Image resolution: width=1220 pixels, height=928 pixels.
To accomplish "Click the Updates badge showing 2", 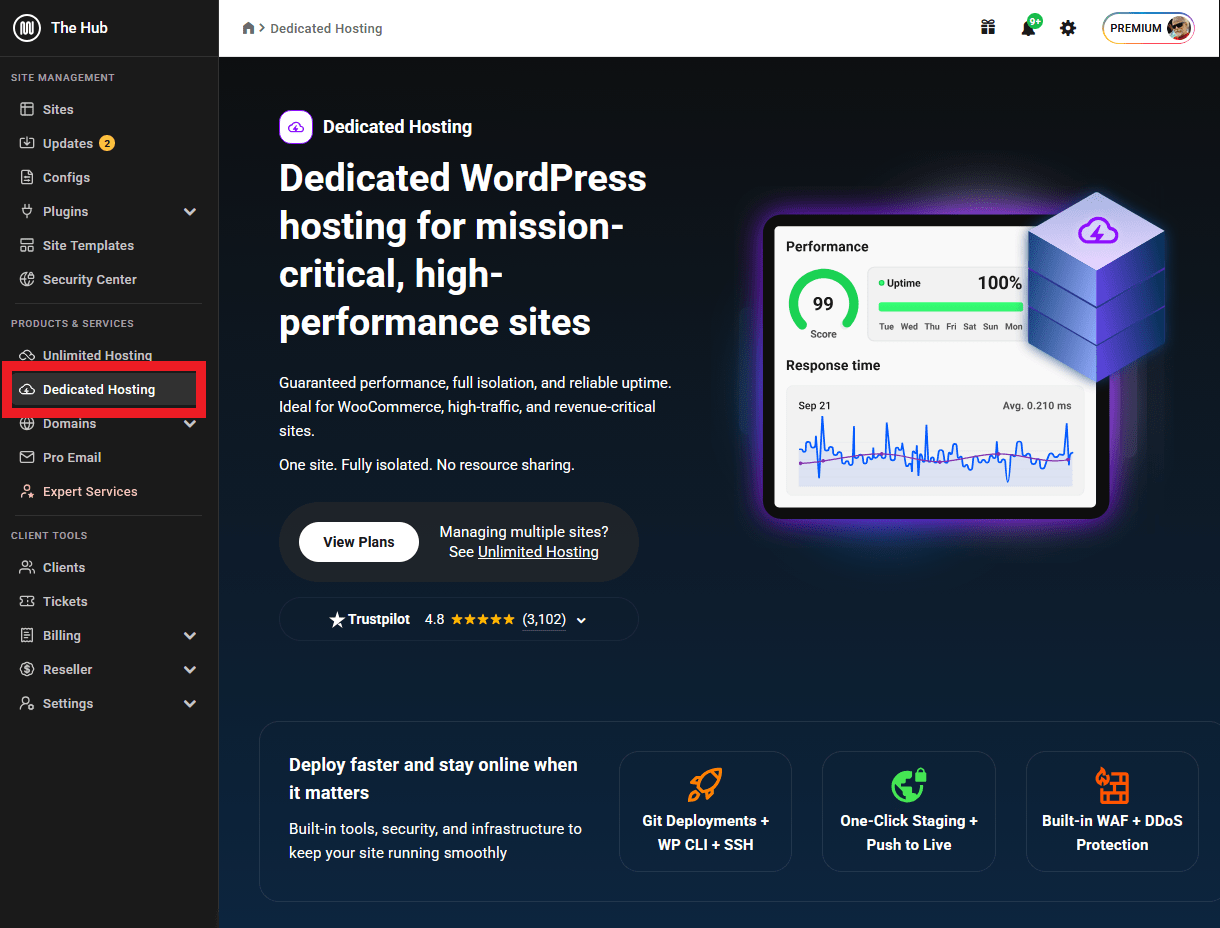I will click(107, 143).
